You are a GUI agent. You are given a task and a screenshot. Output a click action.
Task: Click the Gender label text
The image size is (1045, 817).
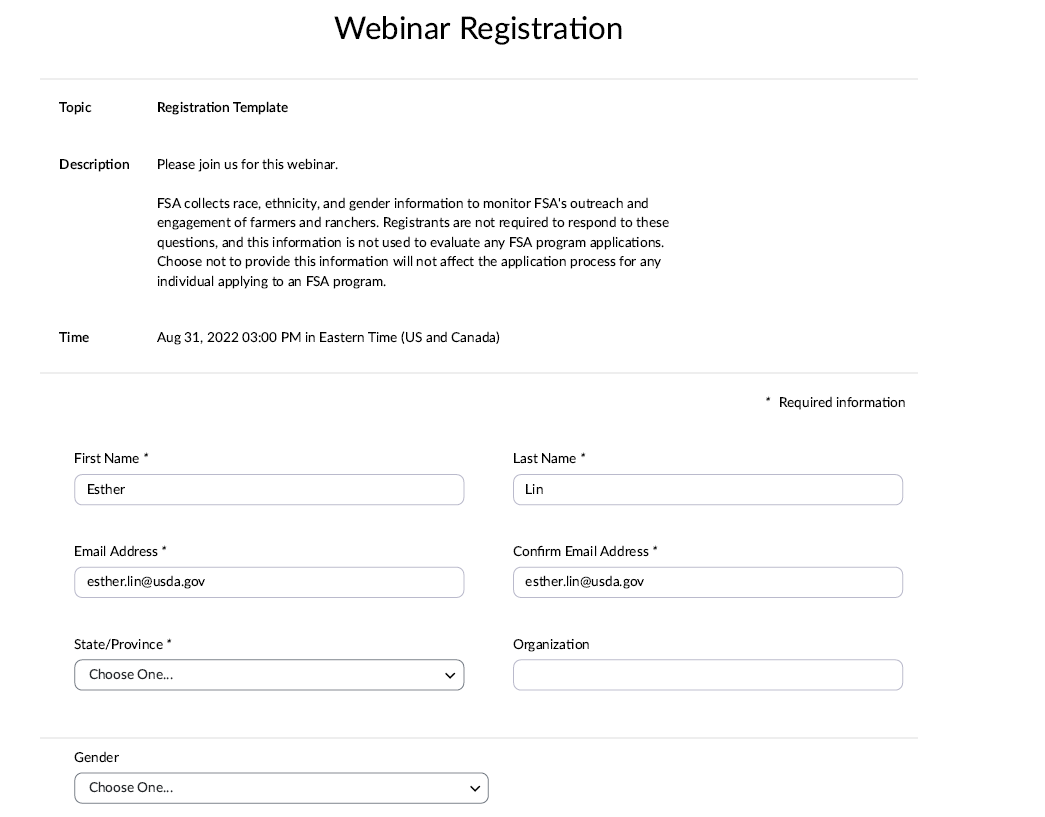(x=96, y=758)
